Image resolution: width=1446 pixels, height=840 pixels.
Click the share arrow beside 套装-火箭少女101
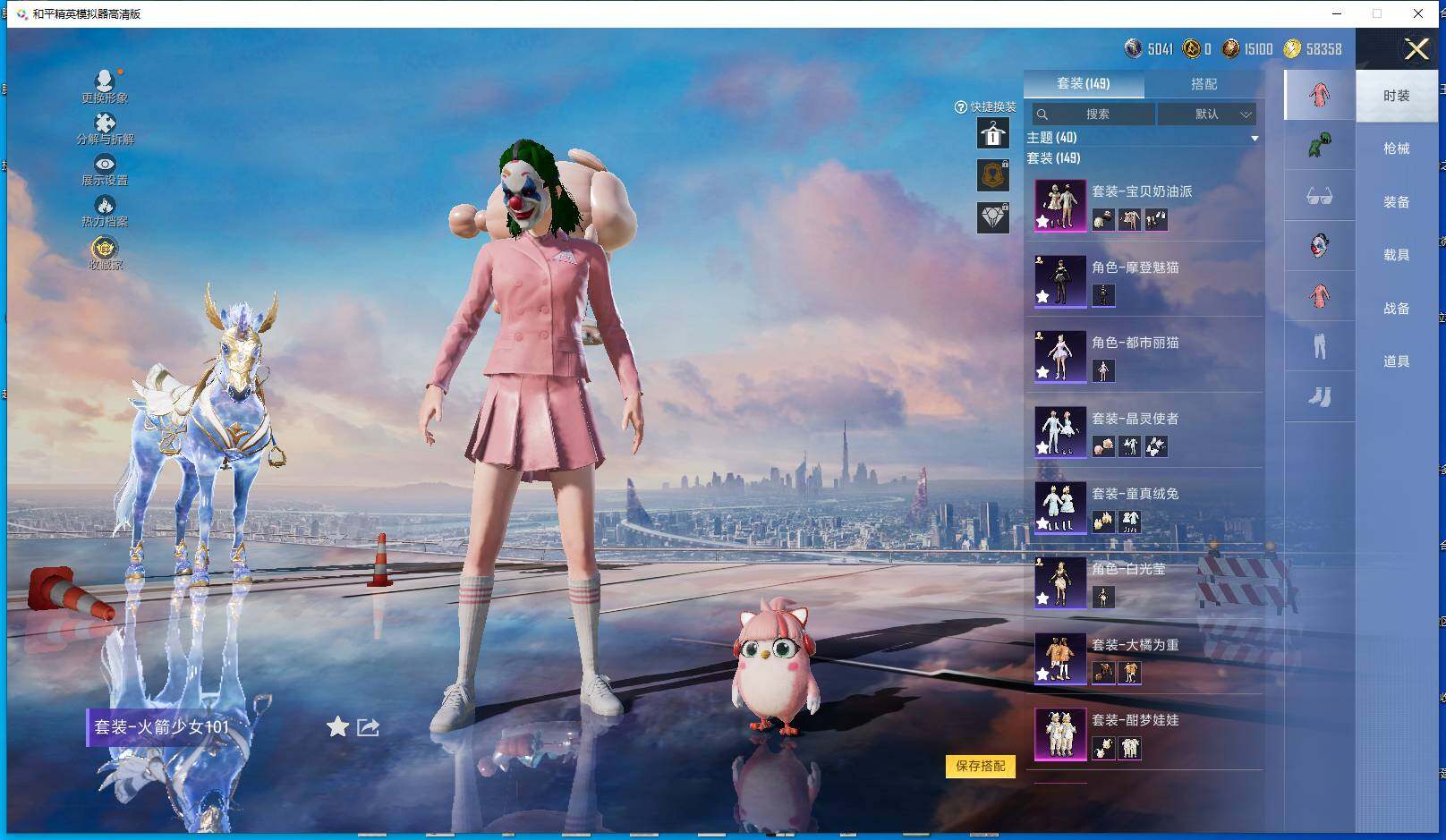[368, 727]
